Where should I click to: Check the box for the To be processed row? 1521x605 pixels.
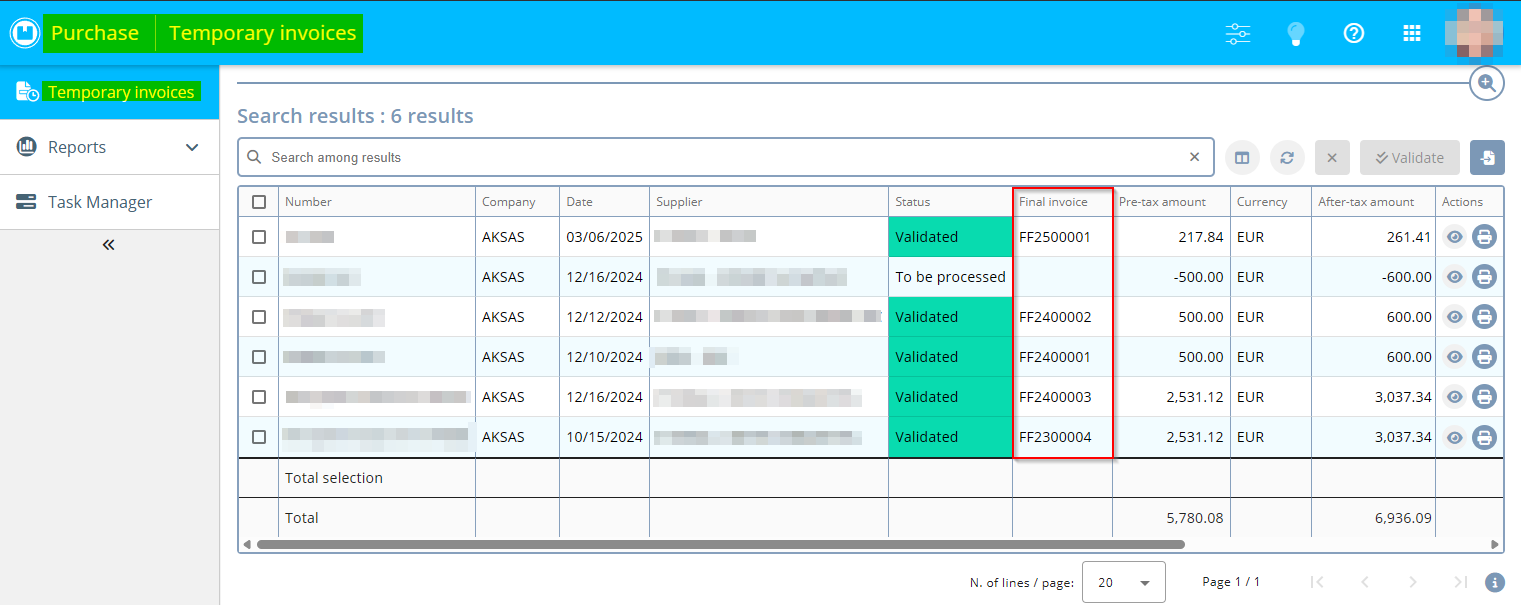pyautogui.click(x=259, y=277)
